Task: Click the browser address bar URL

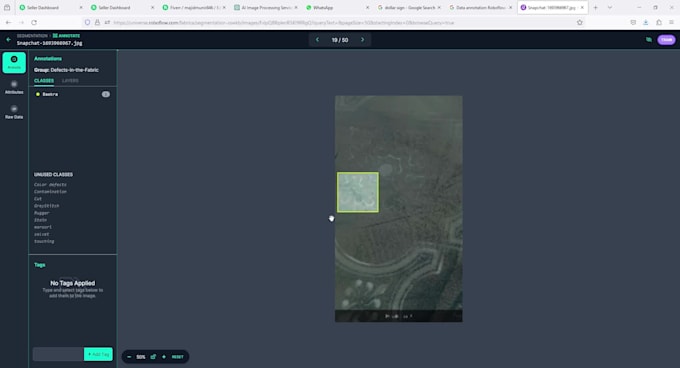Action: 284,23
